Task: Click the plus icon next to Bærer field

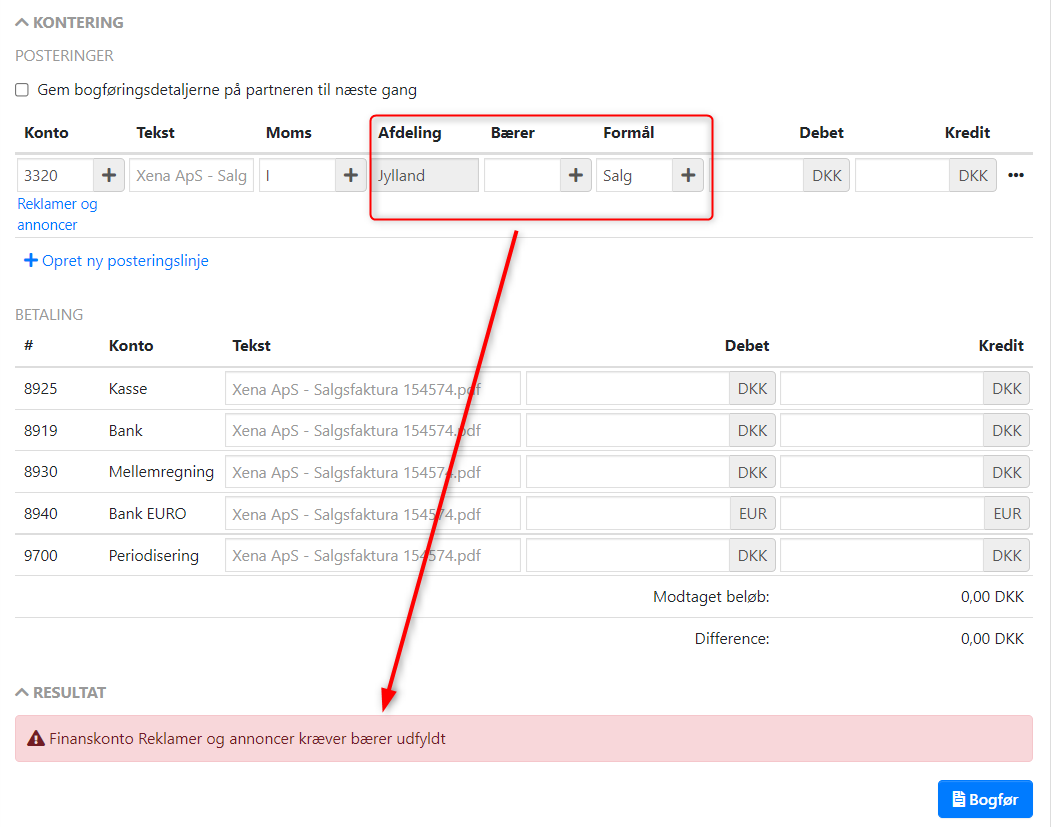Action: 575,175
